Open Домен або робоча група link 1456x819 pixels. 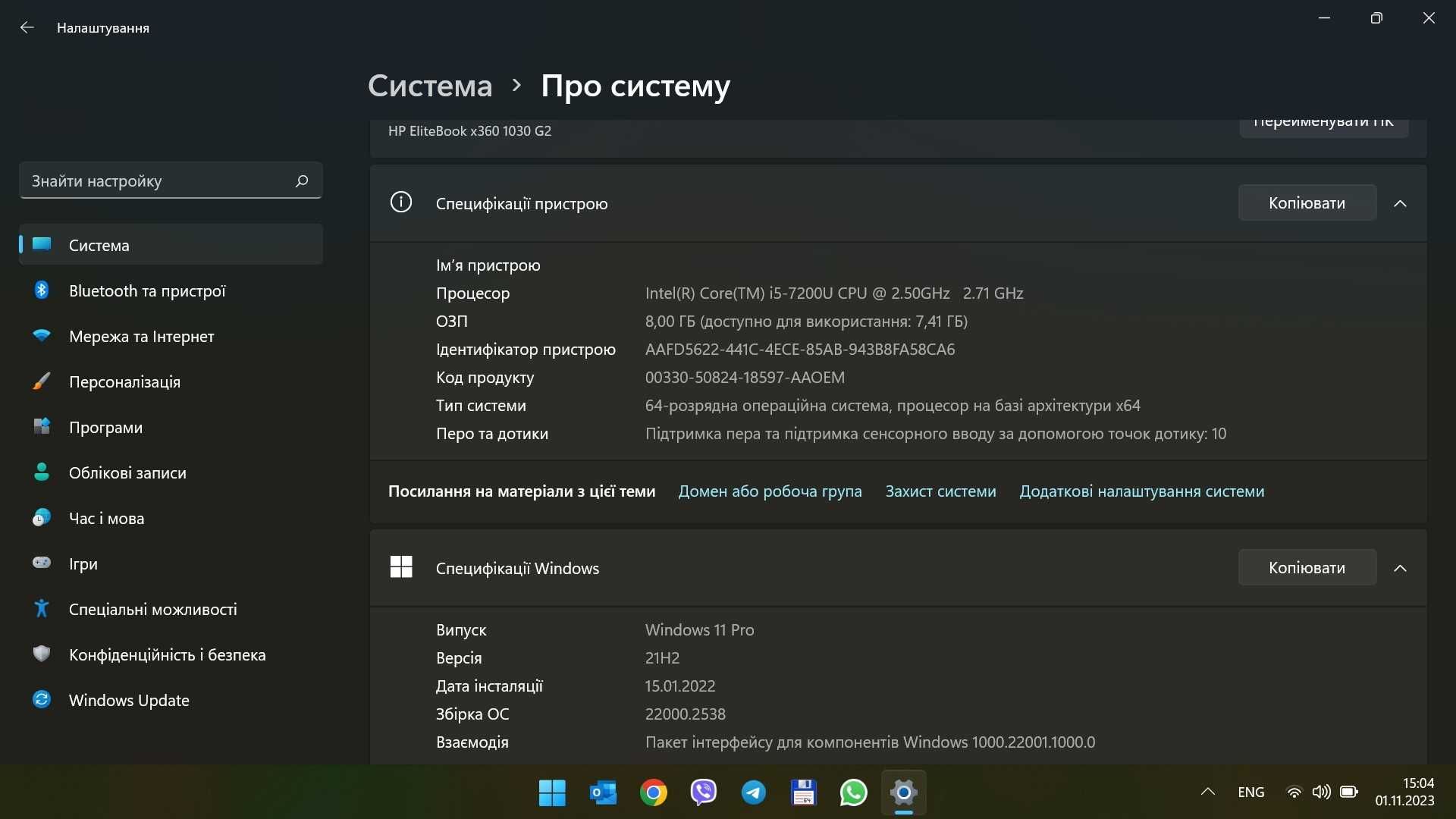pos(770,491)
